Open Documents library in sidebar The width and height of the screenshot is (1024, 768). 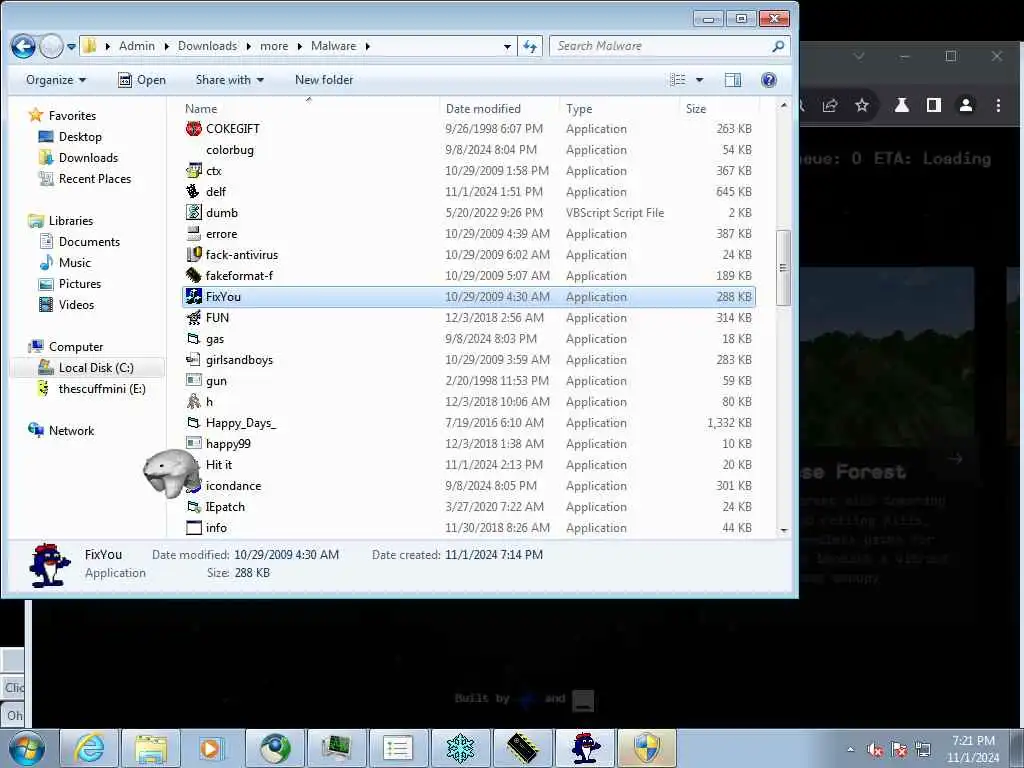(x=89, y=242)
